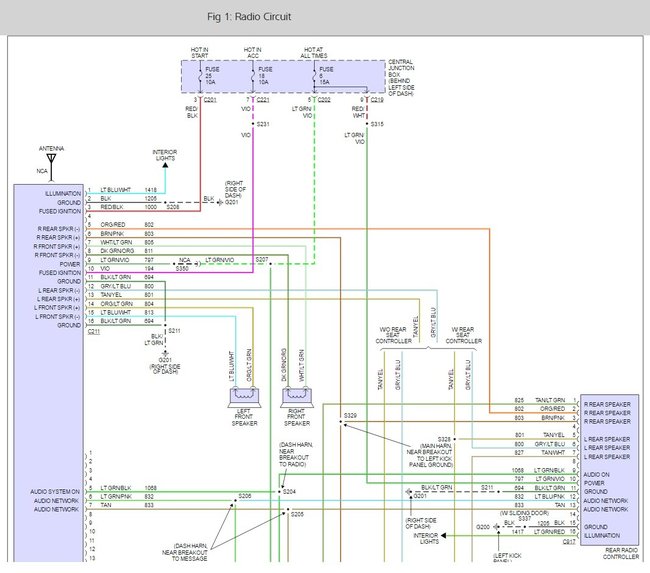650x573 pixels.
Task: Click splice label S350
Action: tap(182, 269)
